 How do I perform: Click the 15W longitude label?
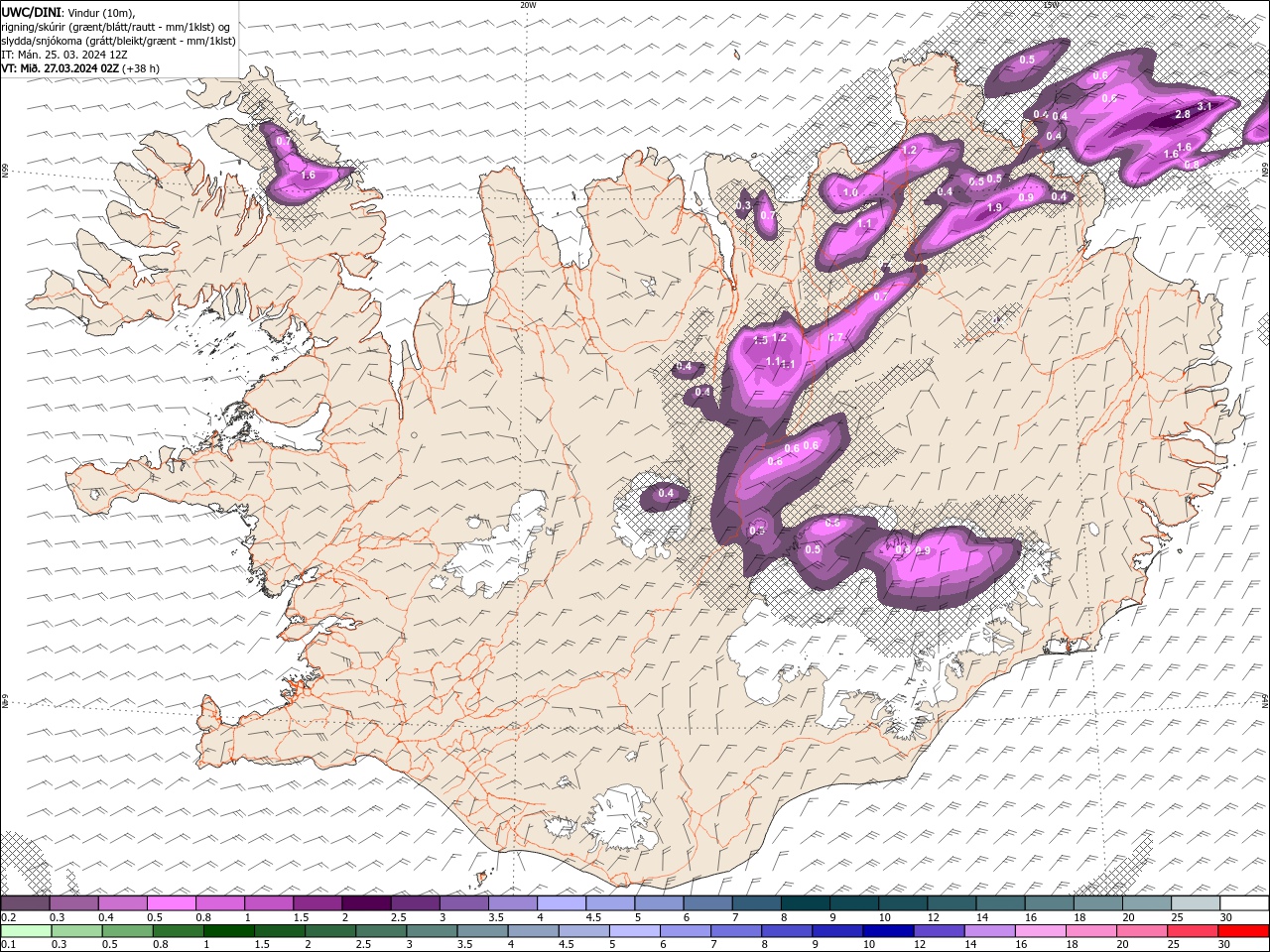pos(1051,5)
